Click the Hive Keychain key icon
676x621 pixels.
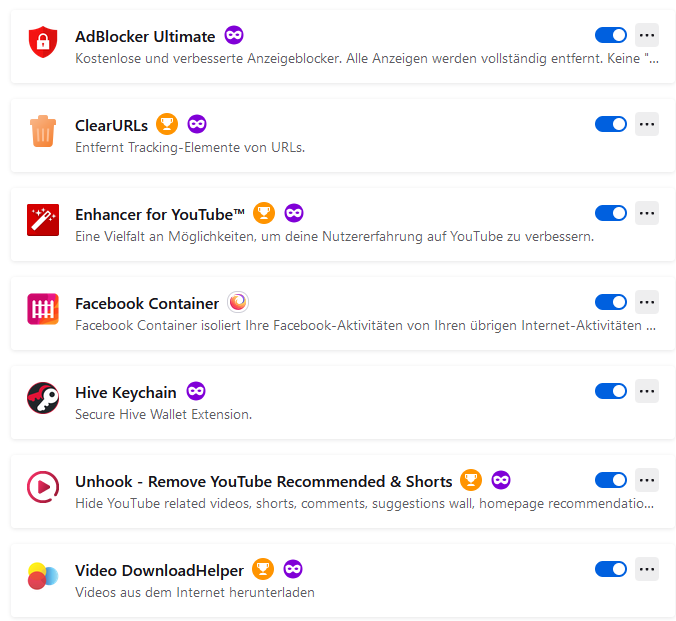[43, 398]
